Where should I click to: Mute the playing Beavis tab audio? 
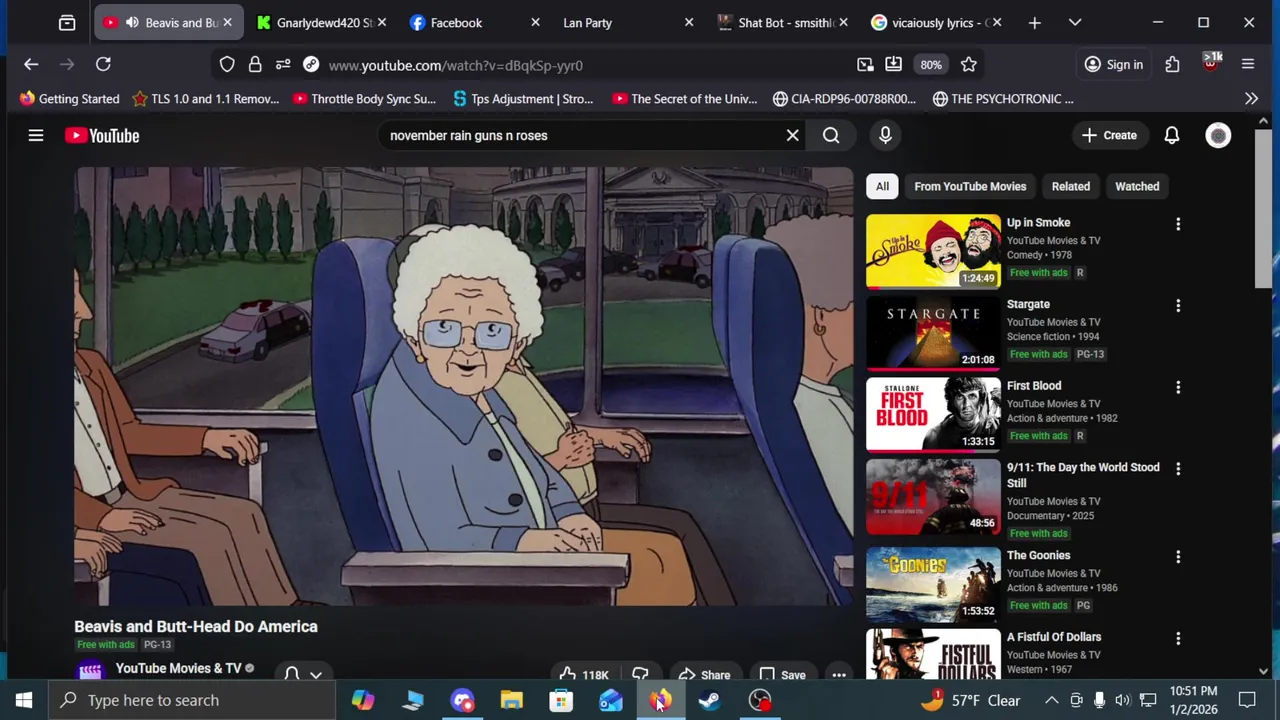pyautogui.click(x=132, y=22)
